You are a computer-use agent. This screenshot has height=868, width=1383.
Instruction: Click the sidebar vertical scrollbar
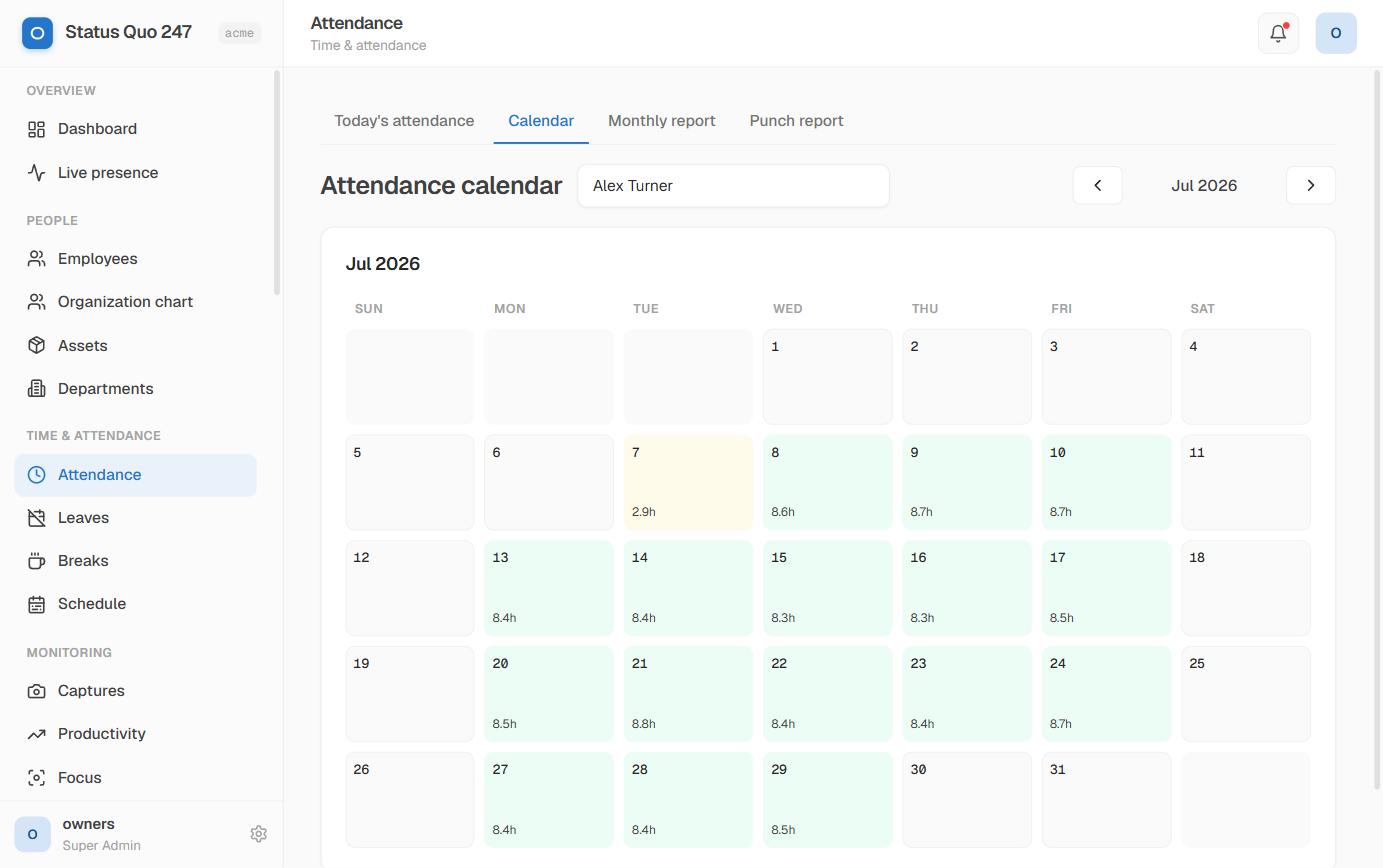point(277,182)
